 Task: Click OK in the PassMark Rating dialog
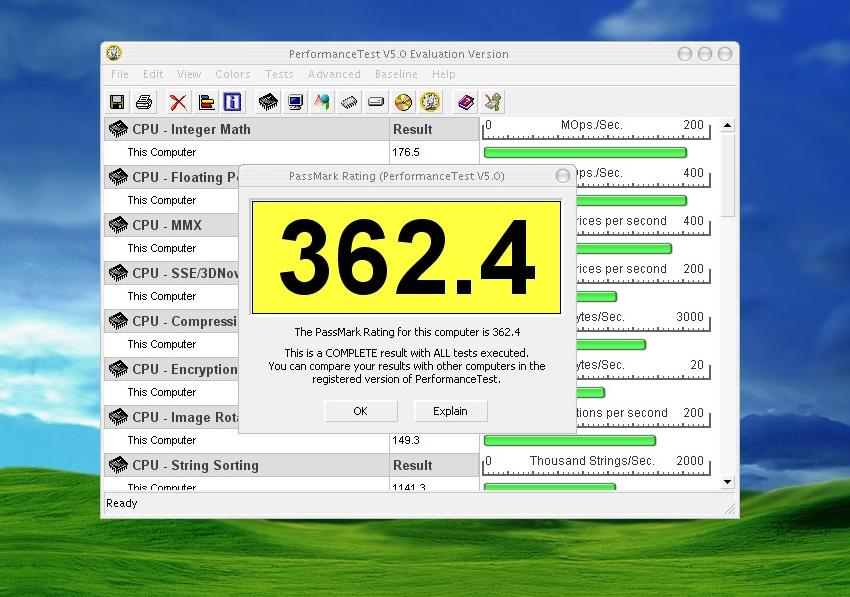point(360,411)
